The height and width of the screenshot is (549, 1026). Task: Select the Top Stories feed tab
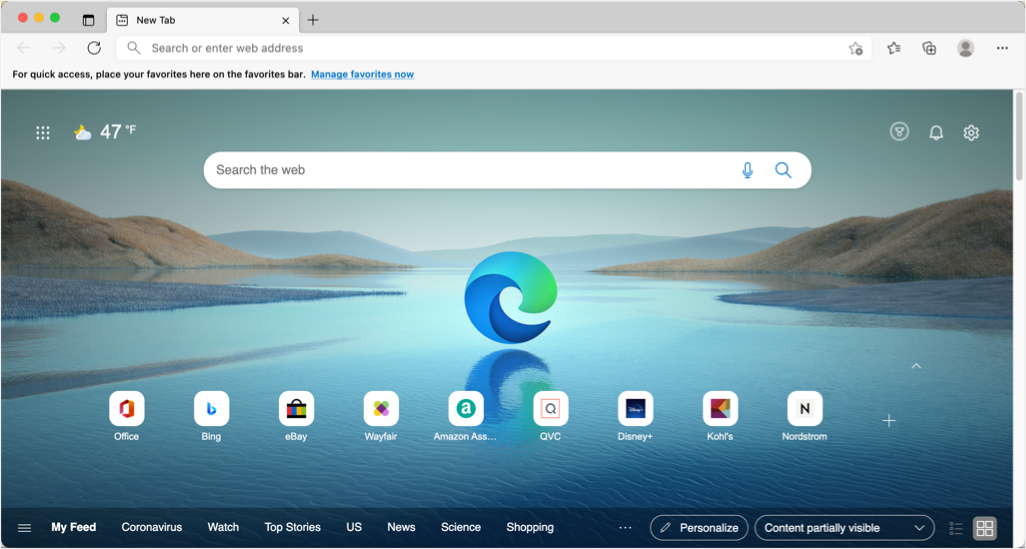(x=292, y=527)
